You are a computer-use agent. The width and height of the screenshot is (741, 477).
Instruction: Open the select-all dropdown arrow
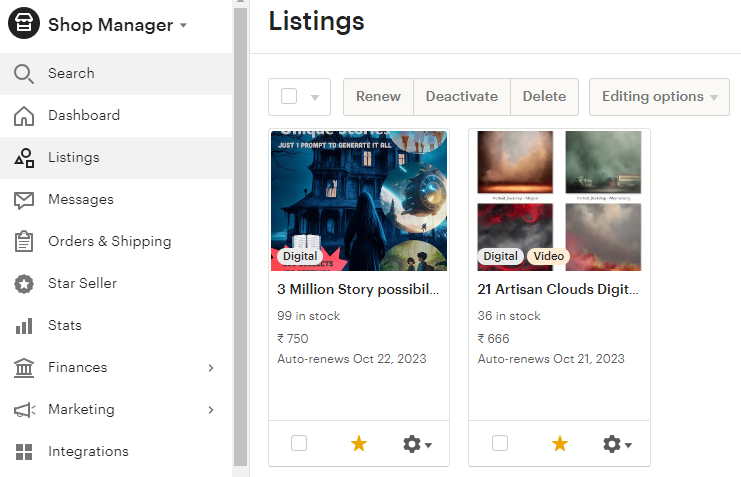[315, 97]
